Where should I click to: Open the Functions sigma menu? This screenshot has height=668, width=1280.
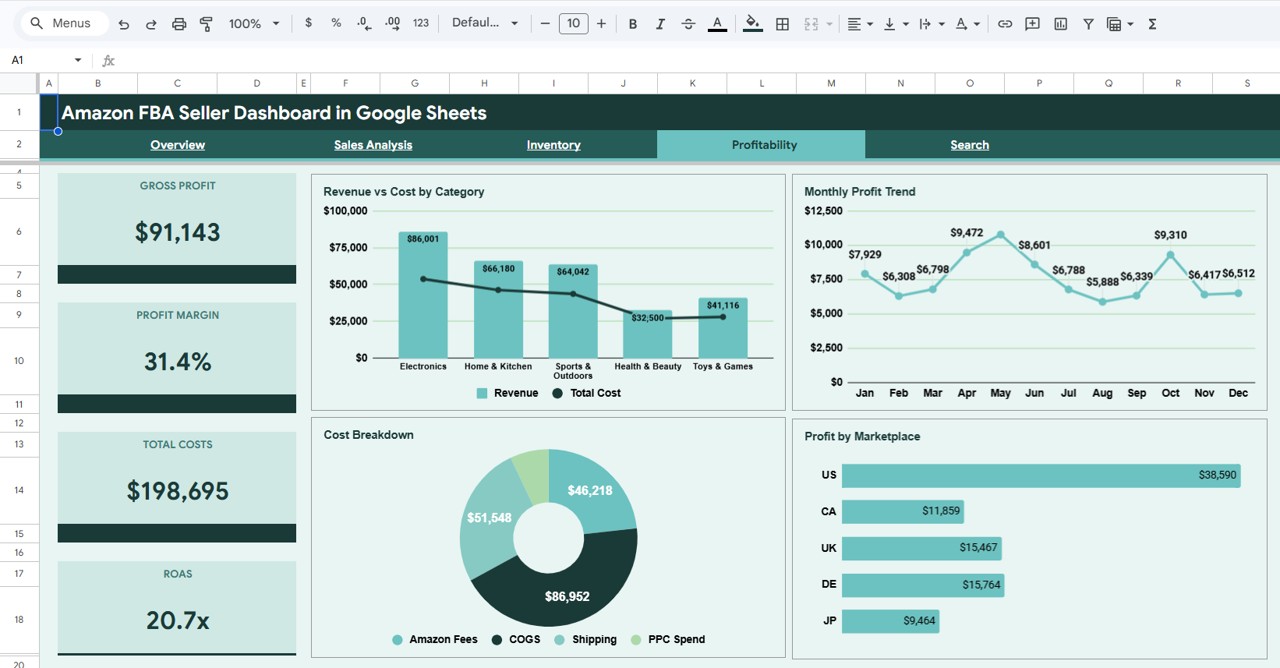[1152, 23]
